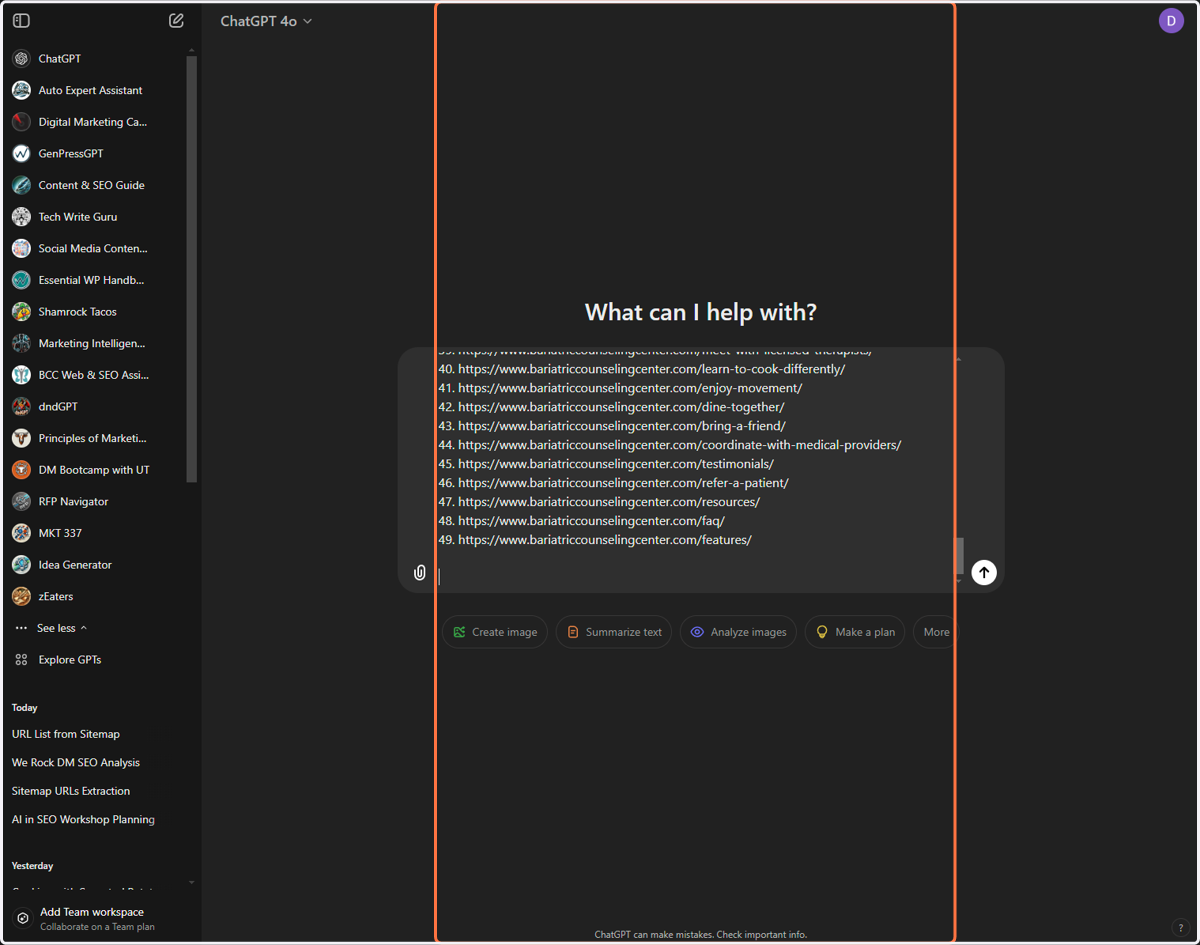Image resolution: width=1200 pixels, height=945 pixels.
Task: Open the Digital Marketing Ca... GPT icon
Action: point(21,122)
